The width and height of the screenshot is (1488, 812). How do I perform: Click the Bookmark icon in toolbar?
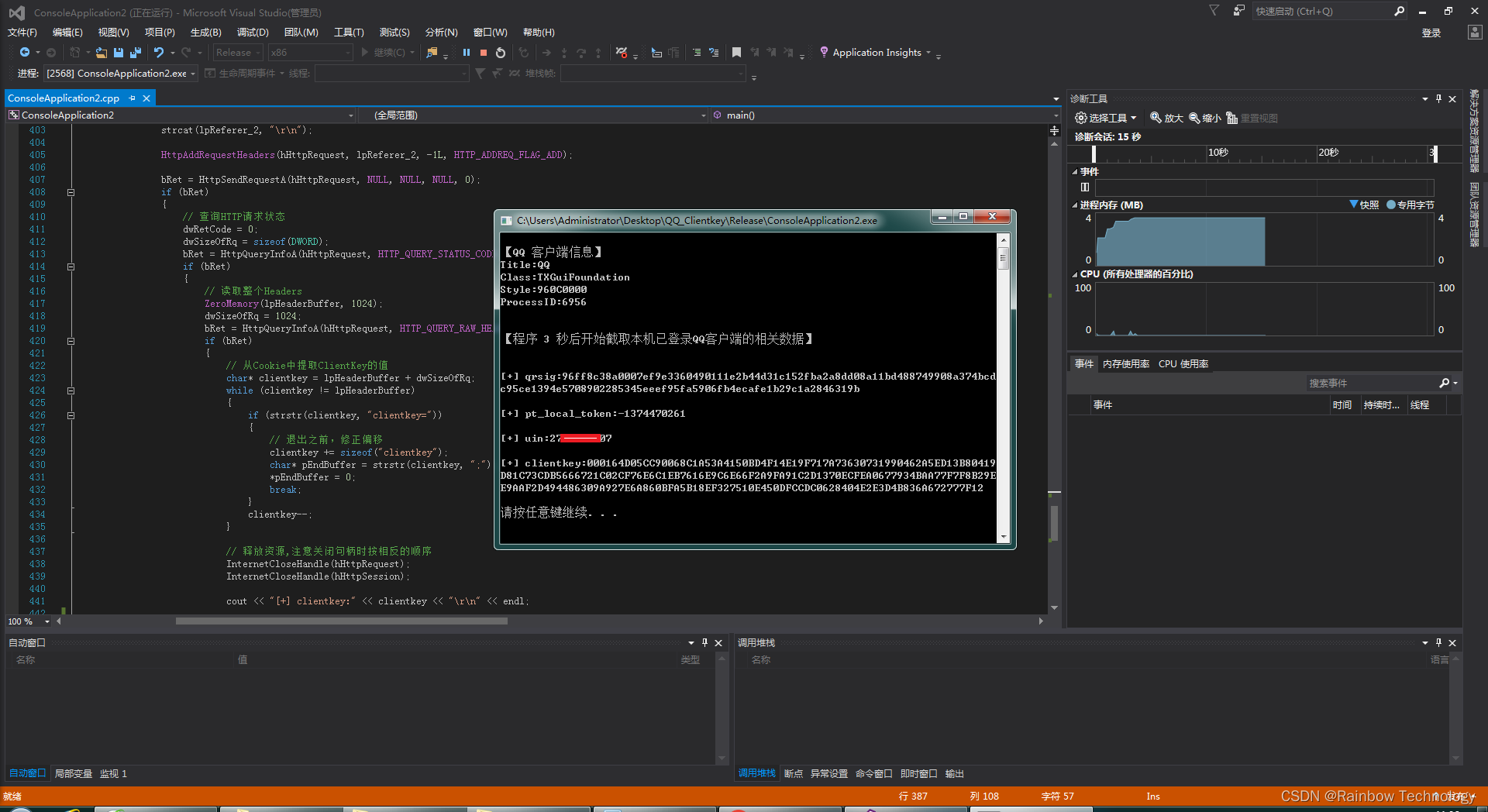pos(736,53)
